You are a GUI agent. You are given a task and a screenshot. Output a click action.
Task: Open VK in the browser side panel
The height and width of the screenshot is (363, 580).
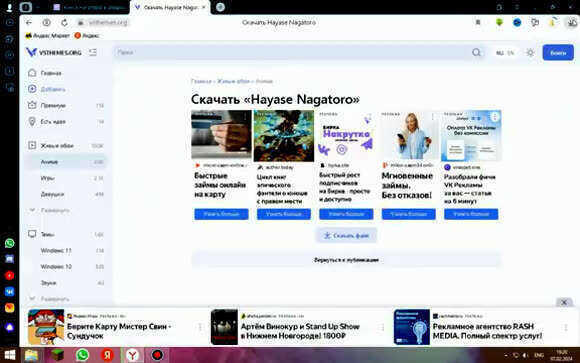tap(10, 292)
